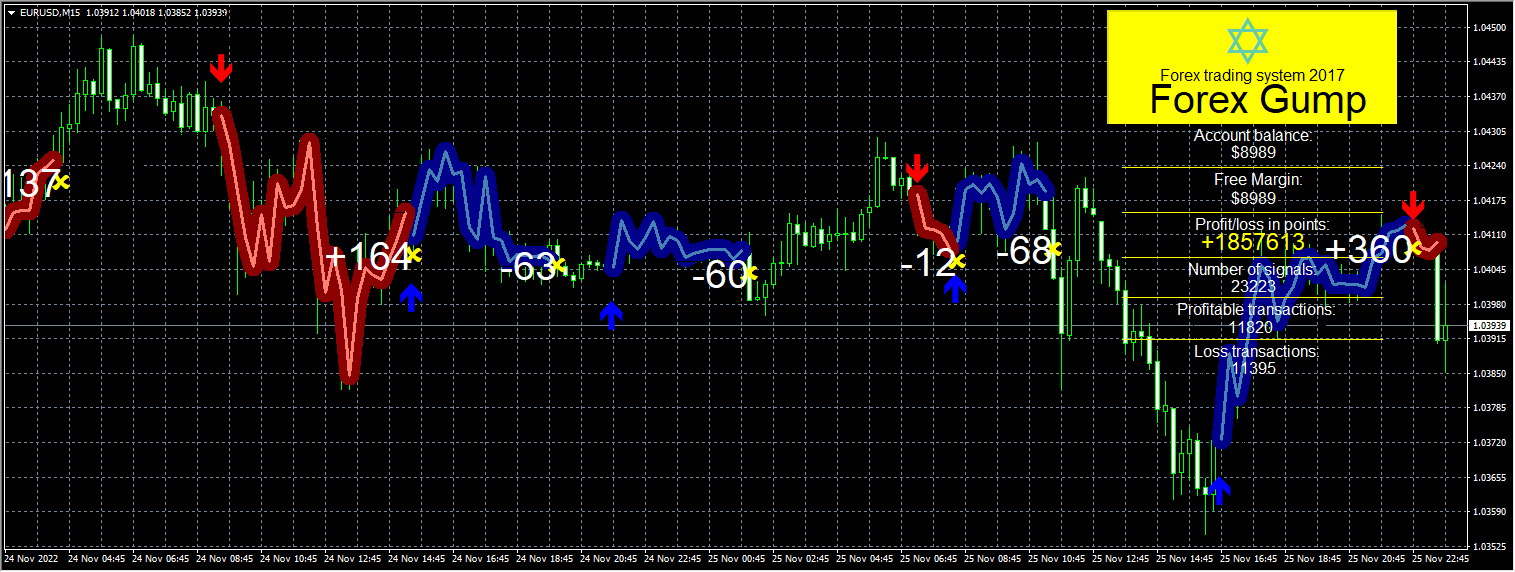The width and height of the screenshot is (1515, 572).
Task: Click the EURUSD,M15 chart title text
Action: tap(51, 12)
